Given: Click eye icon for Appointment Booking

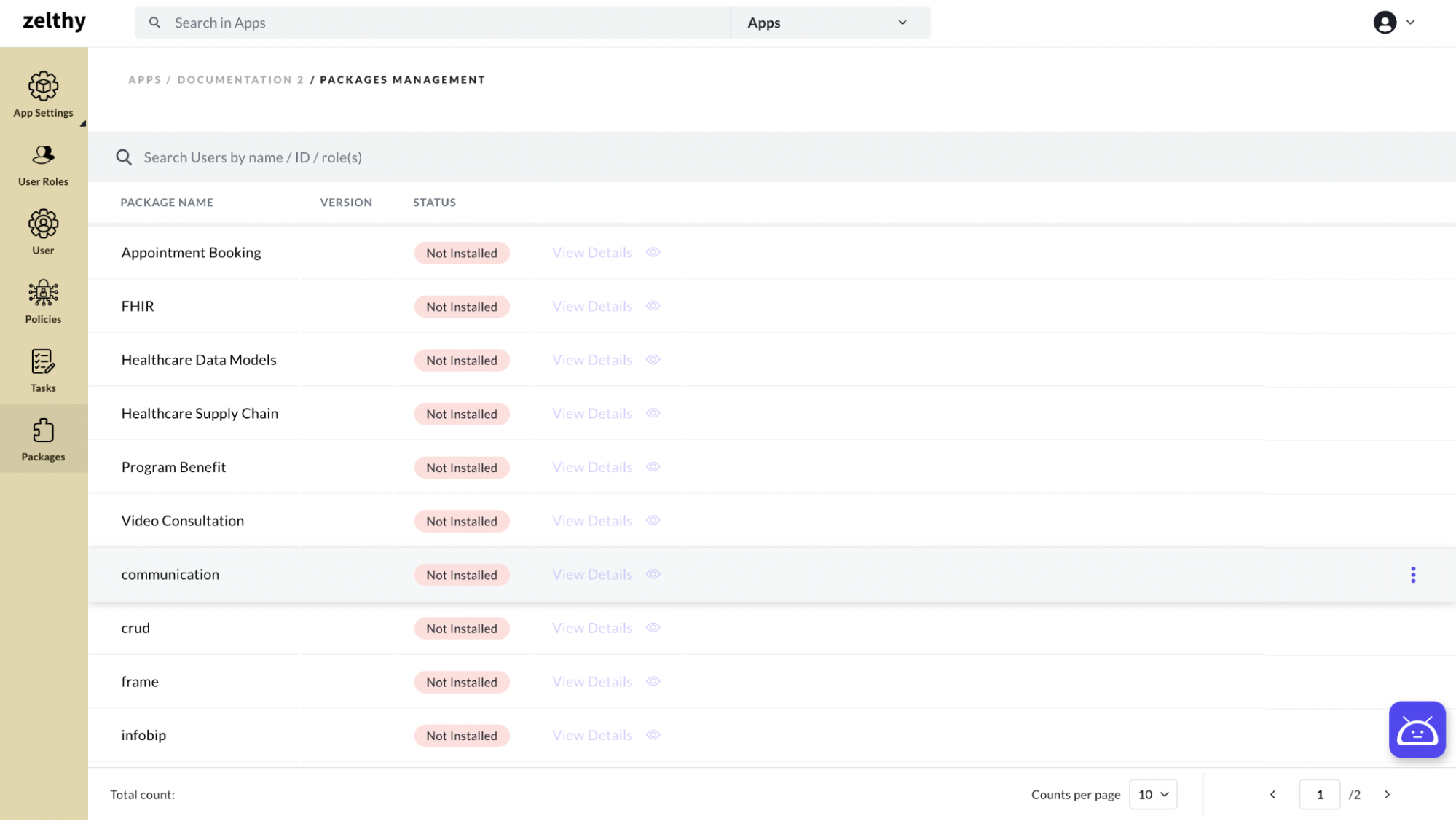Looking at the screenshot, I should [x=653, y=252].
